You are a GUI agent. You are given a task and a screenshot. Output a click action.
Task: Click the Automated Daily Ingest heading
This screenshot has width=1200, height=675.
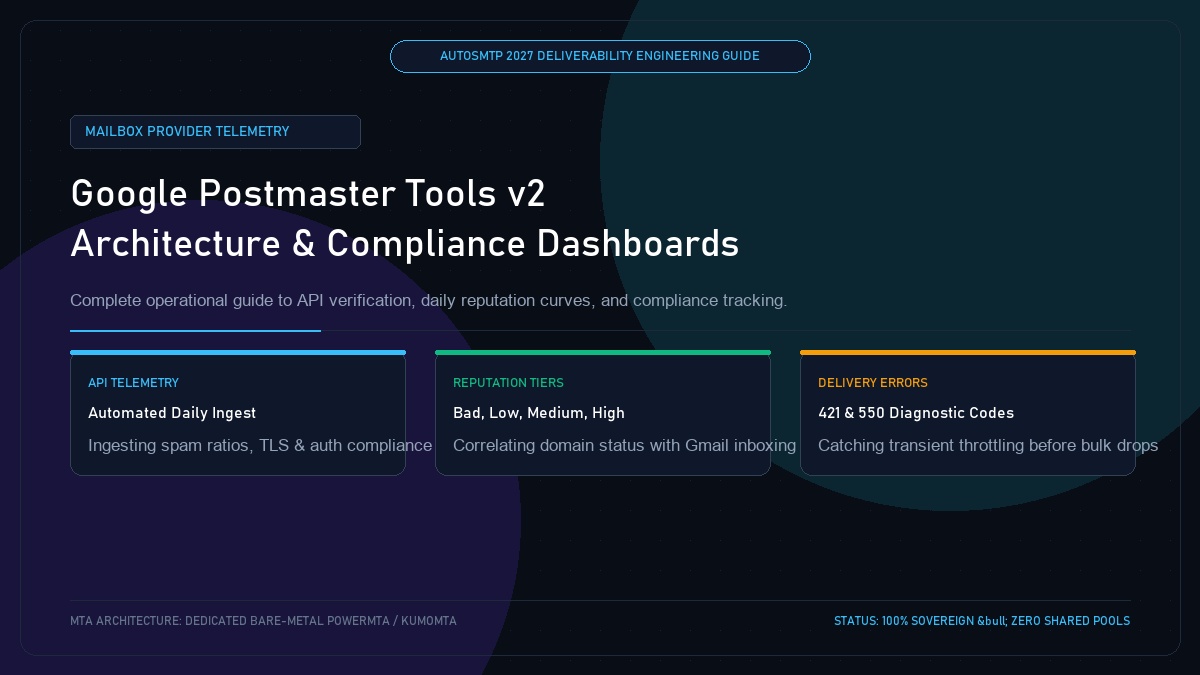pos(172,413)
